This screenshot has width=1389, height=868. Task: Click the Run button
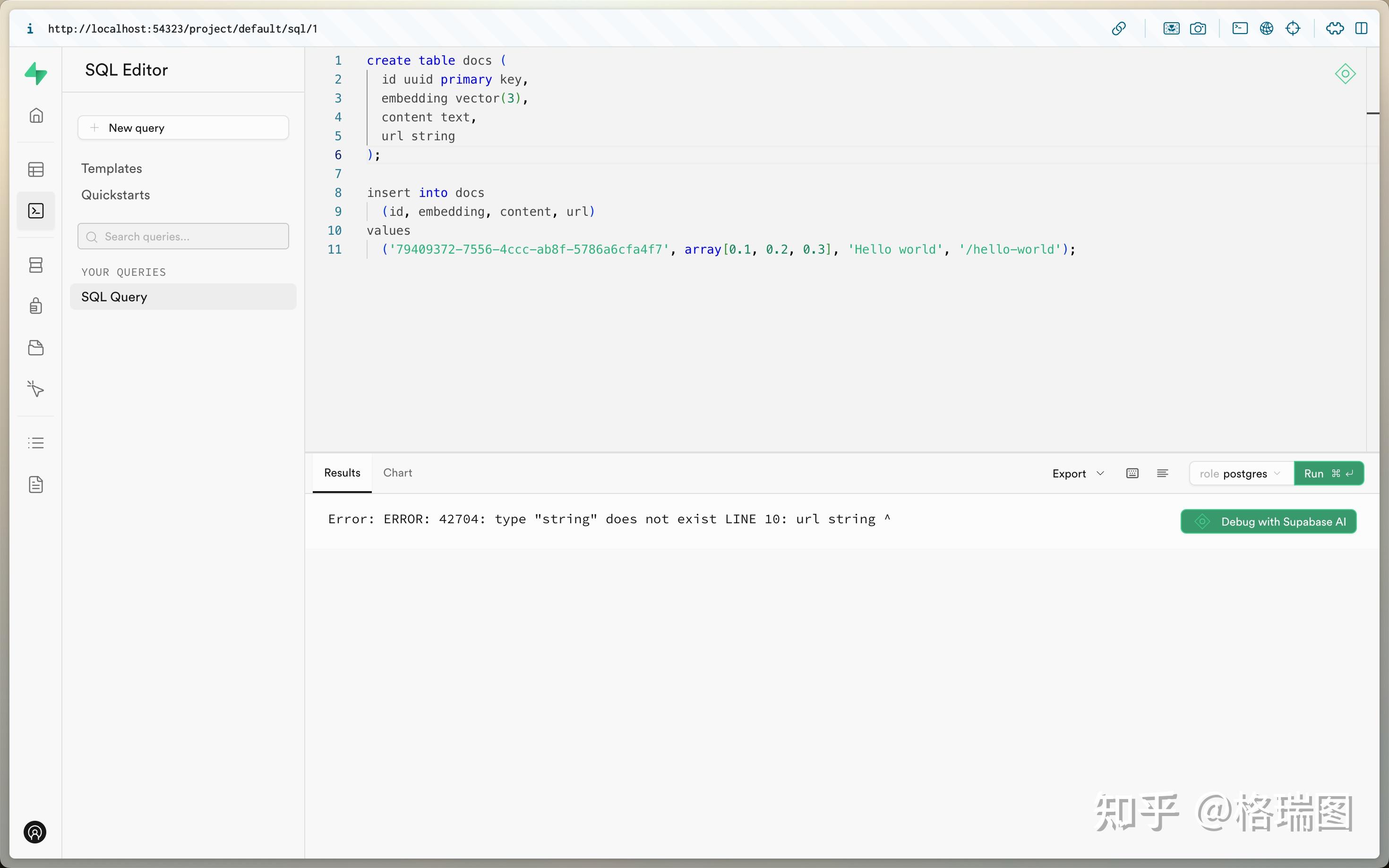pos(1329,474)
